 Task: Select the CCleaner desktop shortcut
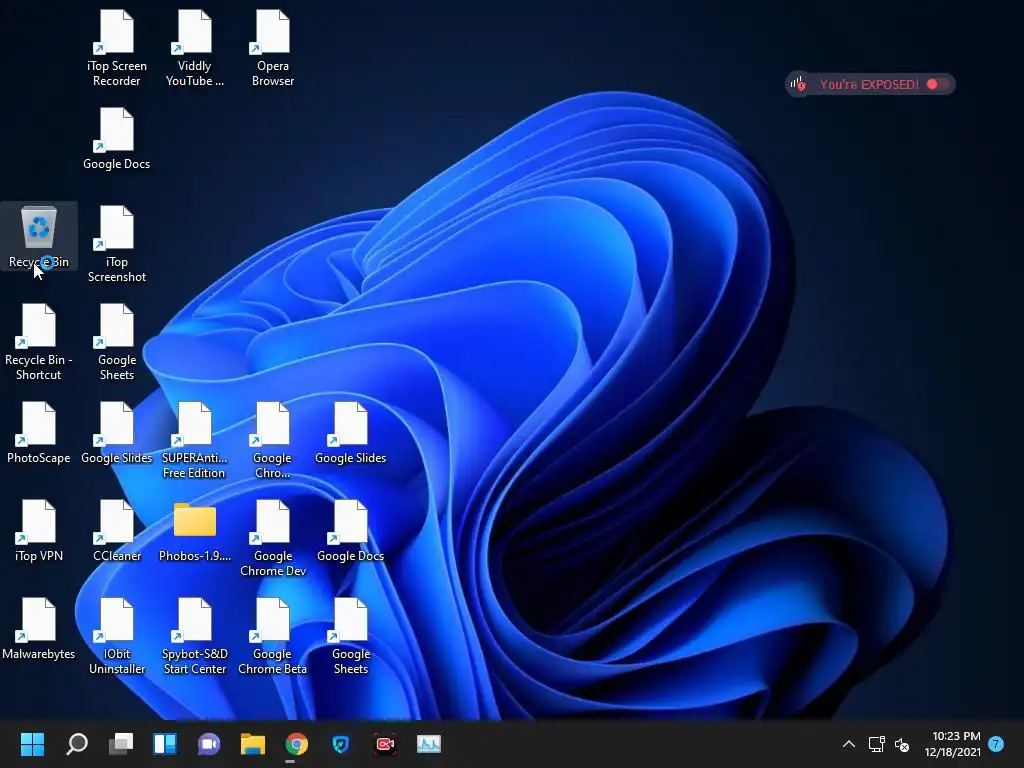[116, 532]
